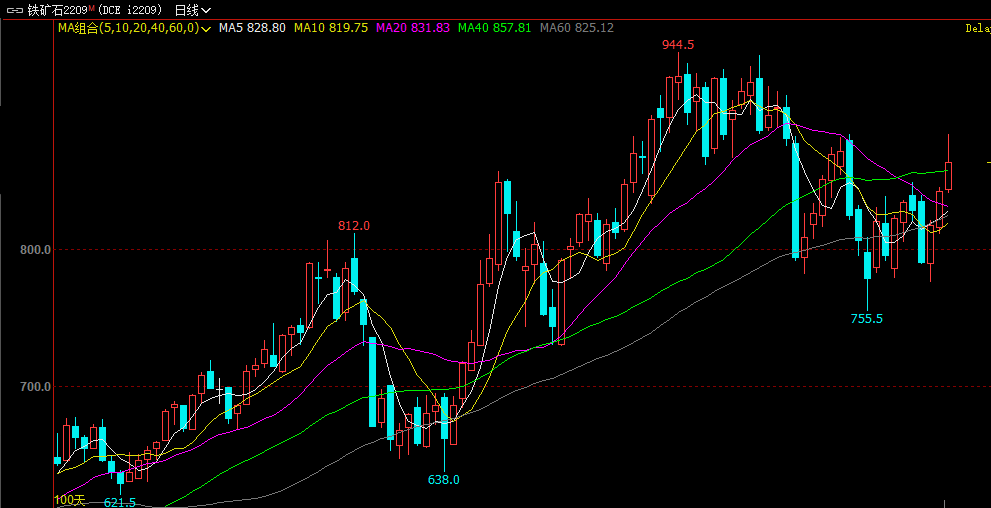Screen dimensions: 991x508
Task: Click the 100天 range label
Action: pos(70,500)
